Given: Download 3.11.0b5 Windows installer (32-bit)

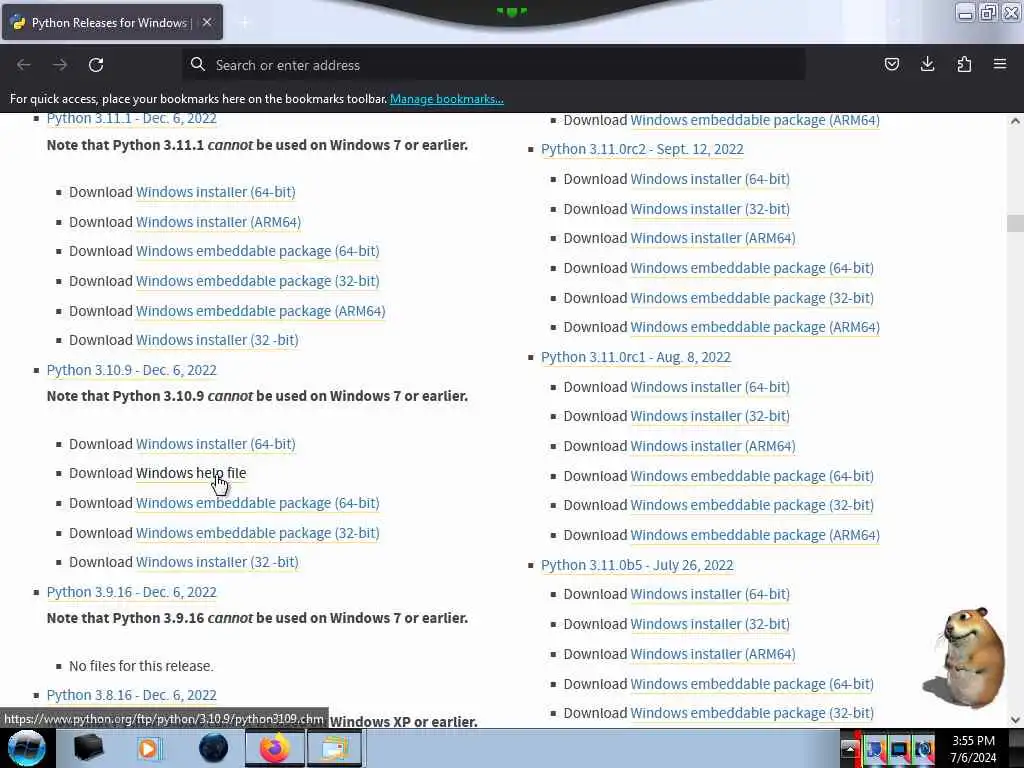Looking at the screenshot, I should coord(710,624).
